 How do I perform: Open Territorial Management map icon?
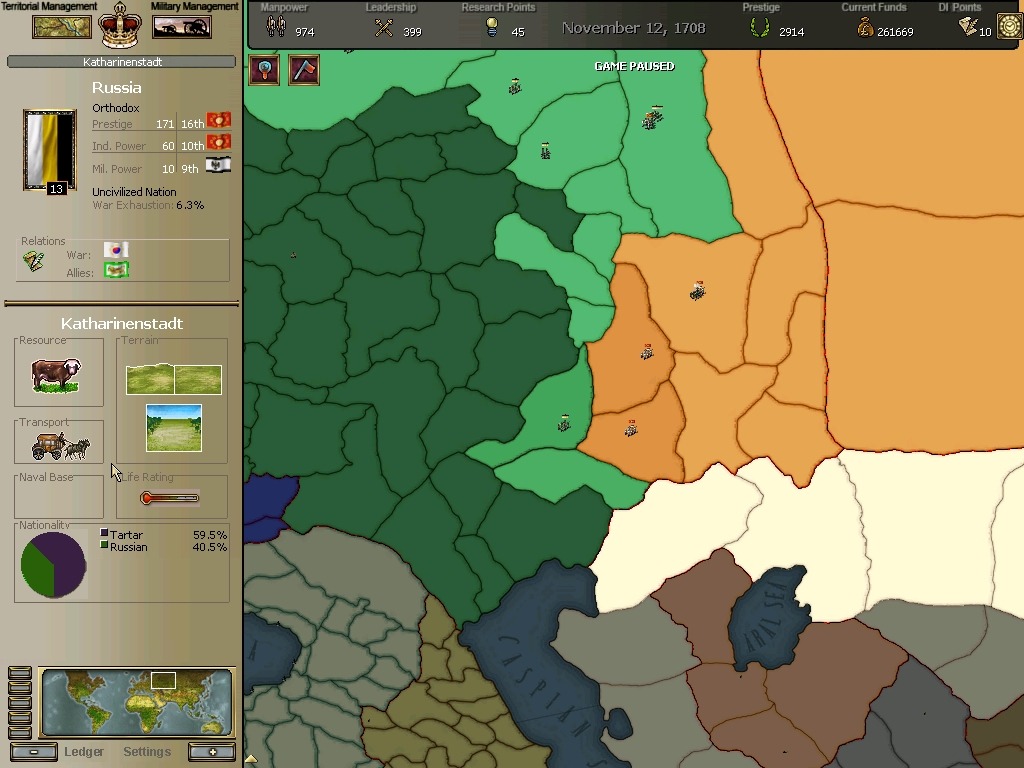click(x=61, y=27)
